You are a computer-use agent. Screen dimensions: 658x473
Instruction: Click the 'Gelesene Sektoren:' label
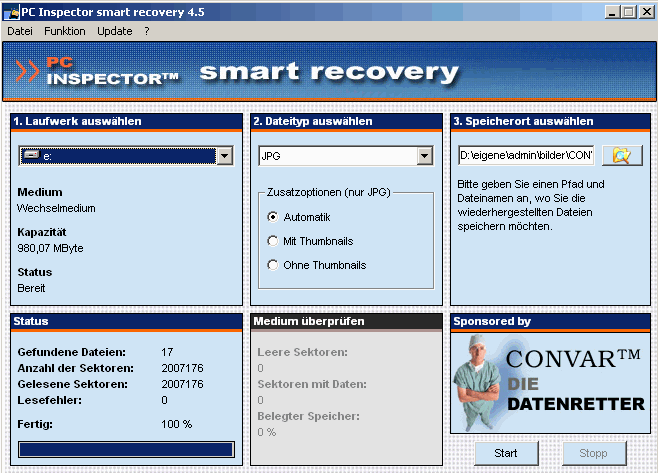[73, 384]
